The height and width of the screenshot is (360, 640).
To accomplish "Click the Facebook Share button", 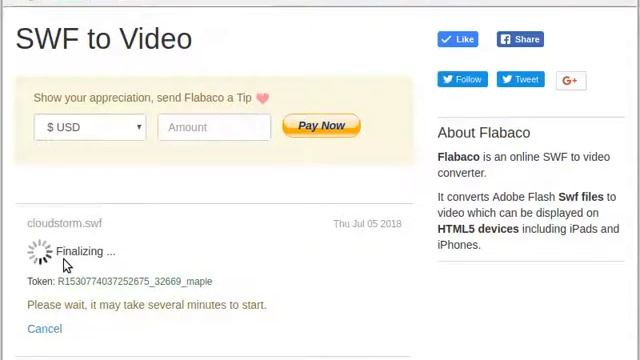I will (520, 39).
